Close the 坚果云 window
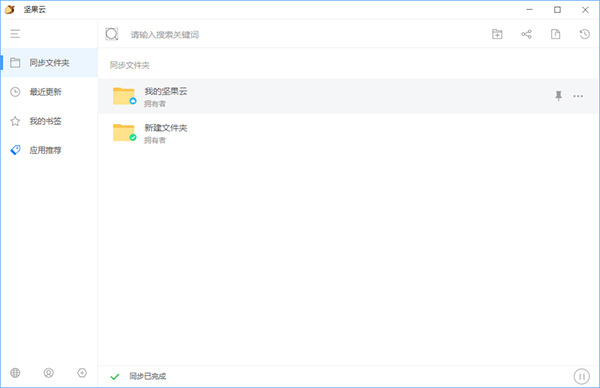The width and height of the screenshot is (600, 388). pyautogui.click(x=585, y=10)
